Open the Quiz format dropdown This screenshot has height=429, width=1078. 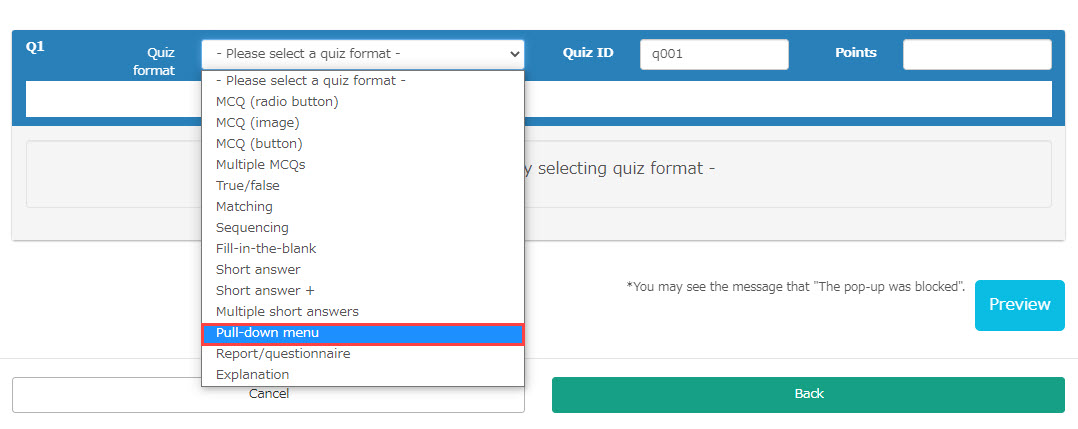(362, 54)
